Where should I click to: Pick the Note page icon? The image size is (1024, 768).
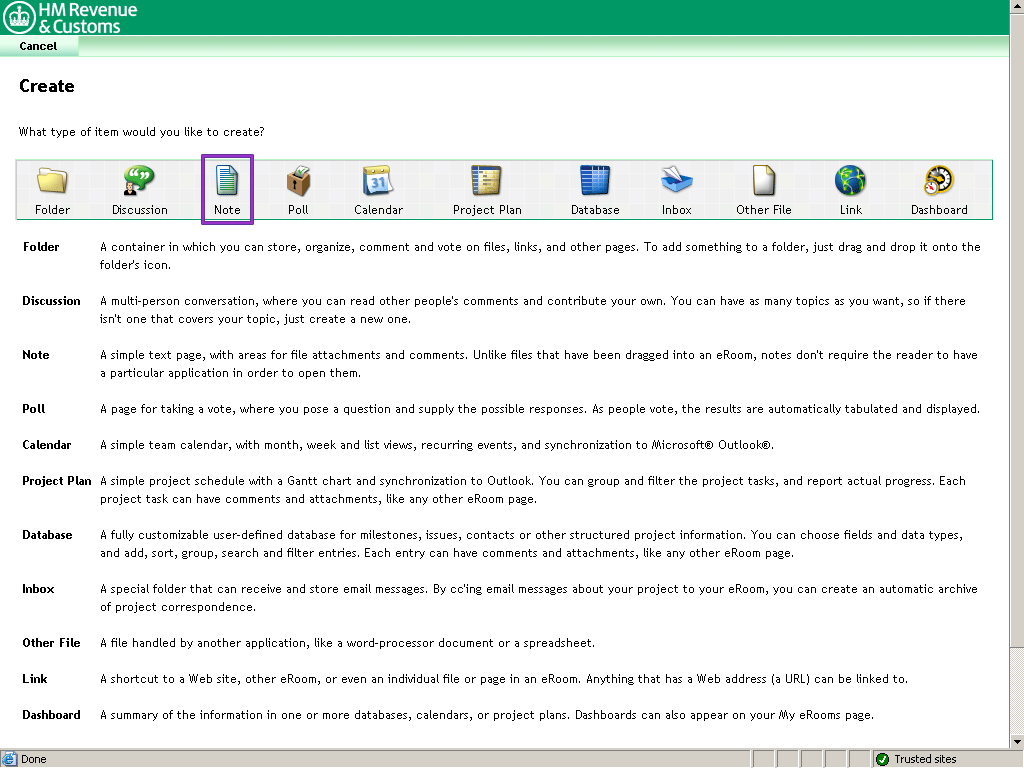[227, 181]
